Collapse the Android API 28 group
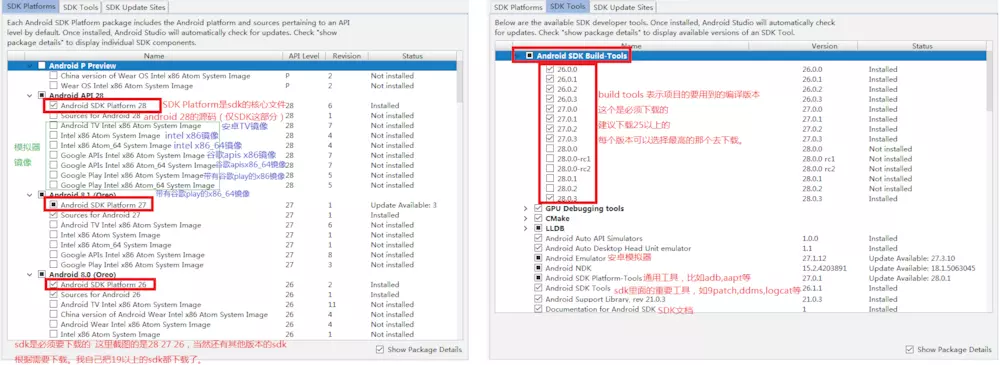The image size is (1000, 365). click(30, 96)
